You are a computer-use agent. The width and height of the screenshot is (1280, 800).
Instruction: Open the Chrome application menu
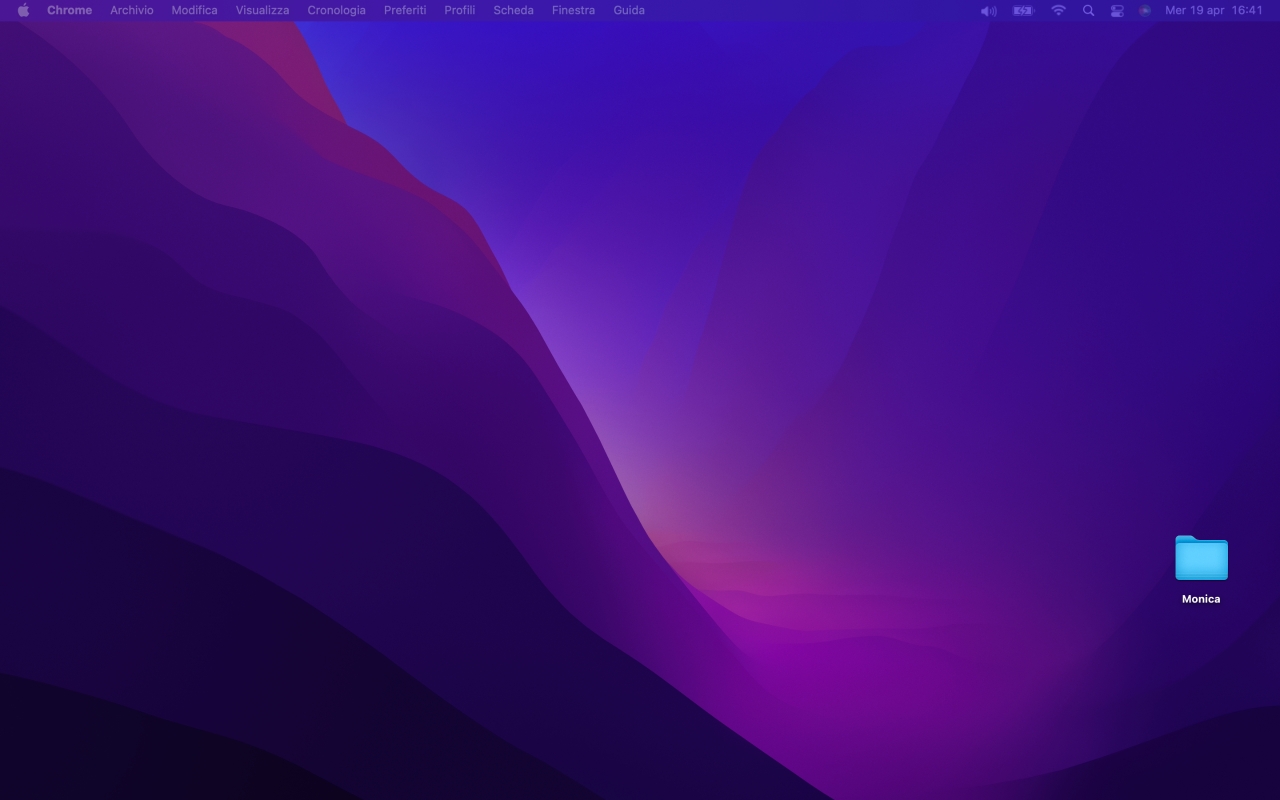click(69, 10)
